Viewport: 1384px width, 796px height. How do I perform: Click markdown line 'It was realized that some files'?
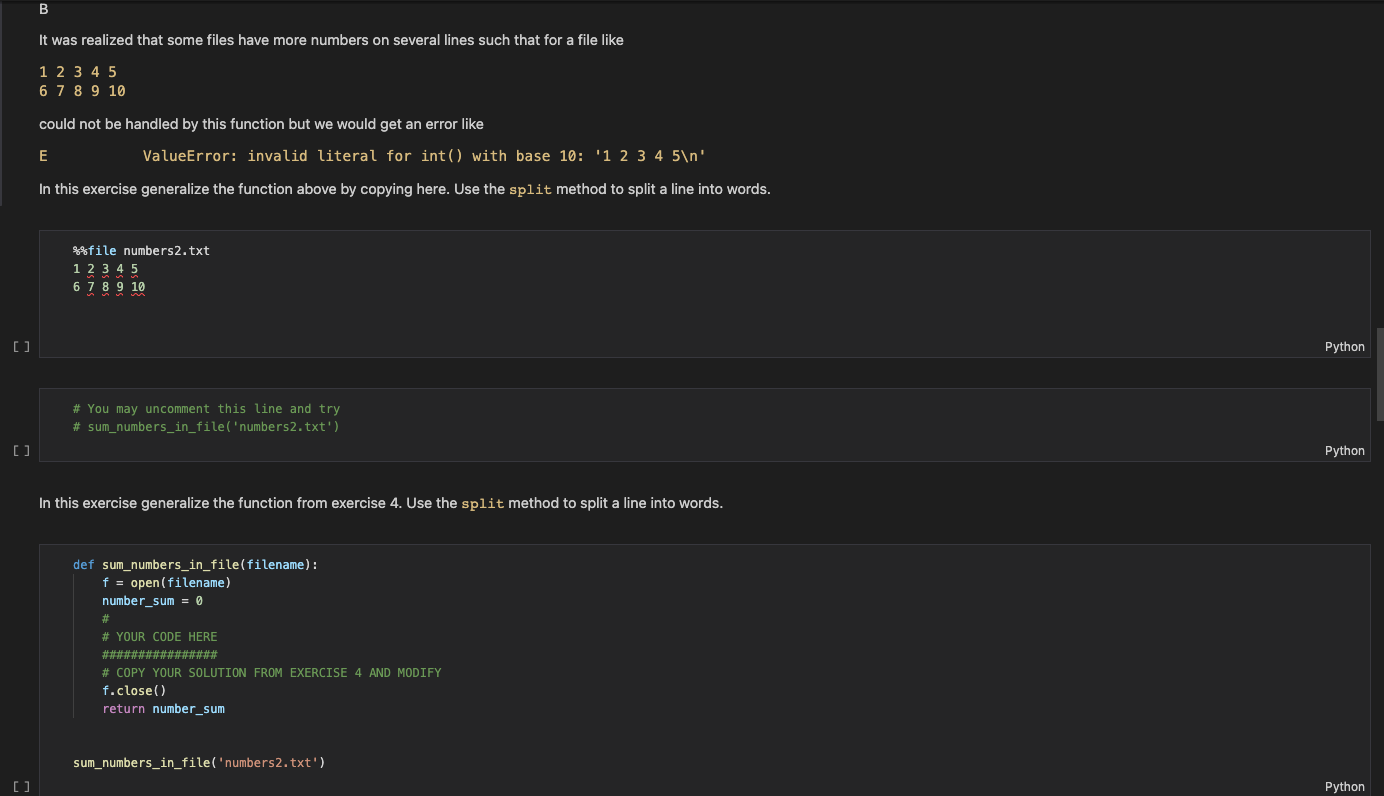[331, 40]
